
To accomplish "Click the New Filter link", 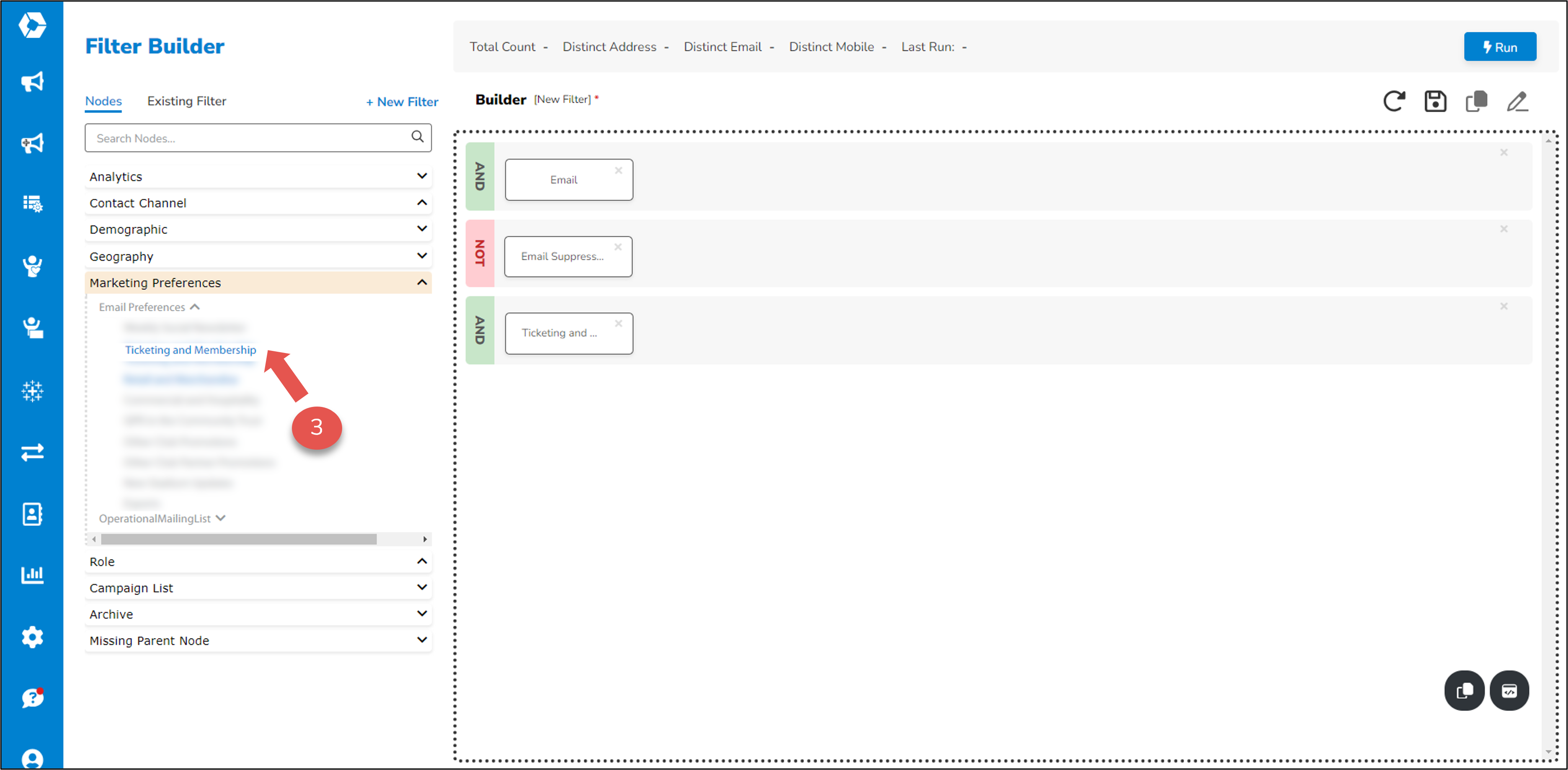I will pos(402,102).
